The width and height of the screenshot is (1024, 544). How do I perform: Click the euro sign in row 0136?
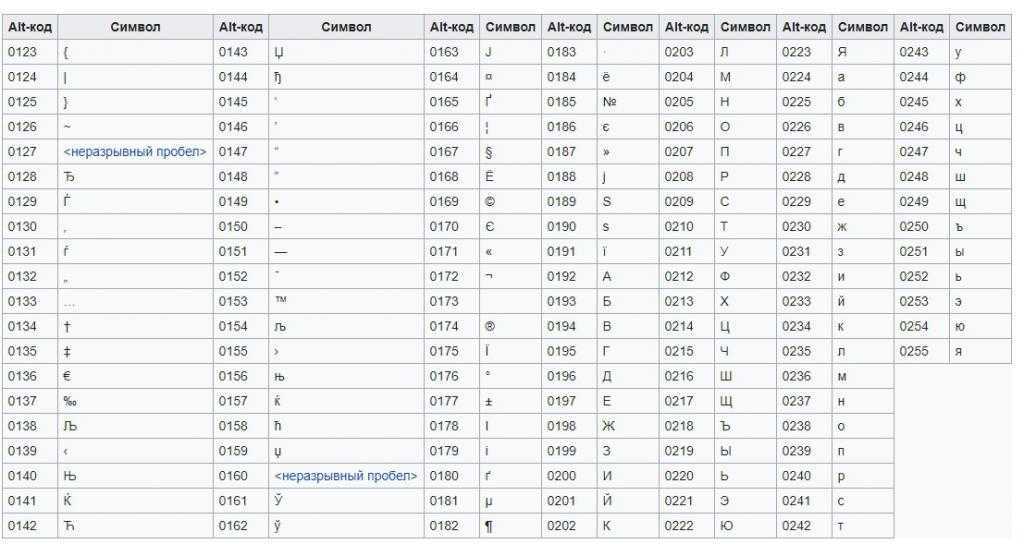67,376
